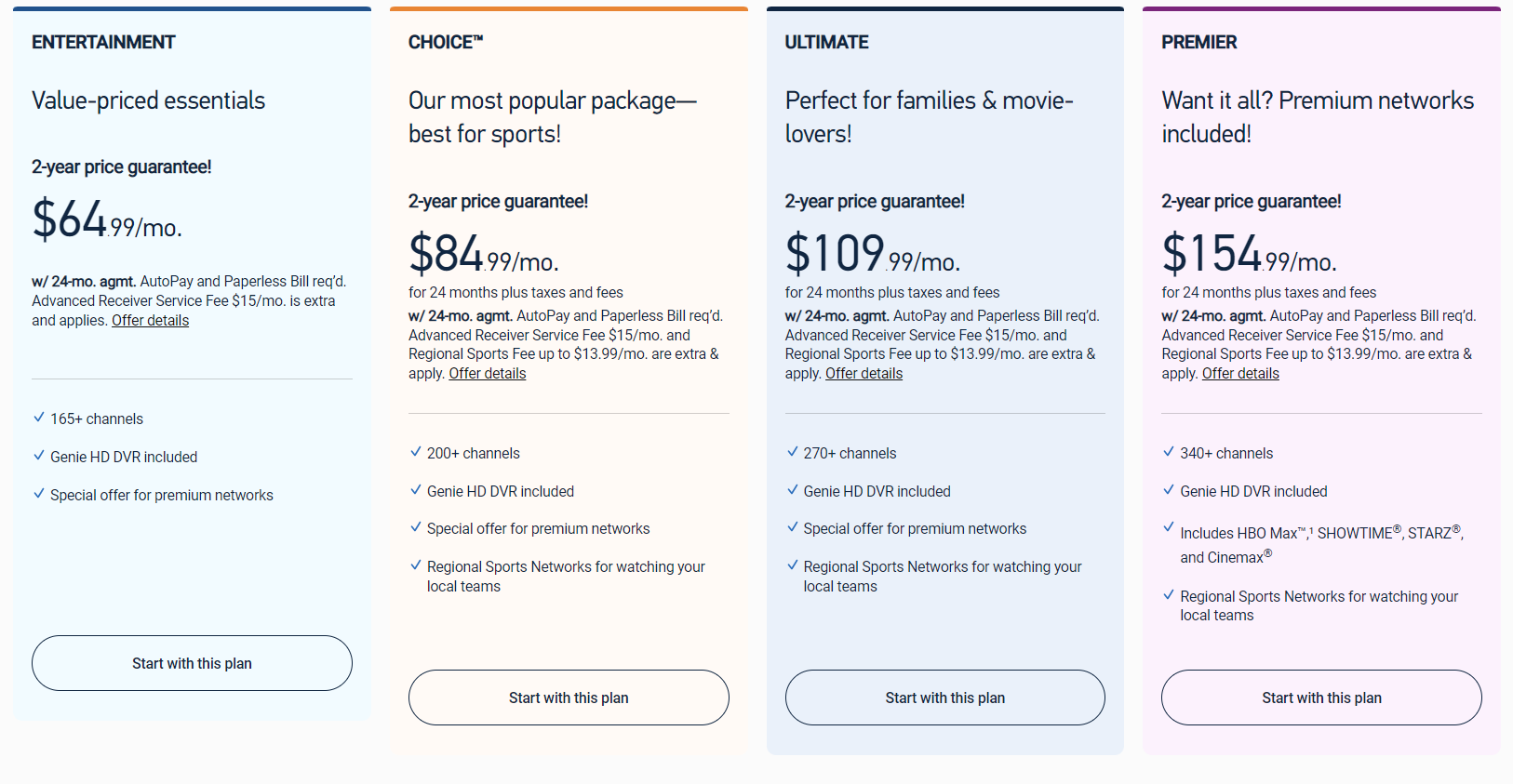This screenshot has width=1513, height=784.
Task: View Offer details for the Premier package
Action: click(x=1240, y=374)
